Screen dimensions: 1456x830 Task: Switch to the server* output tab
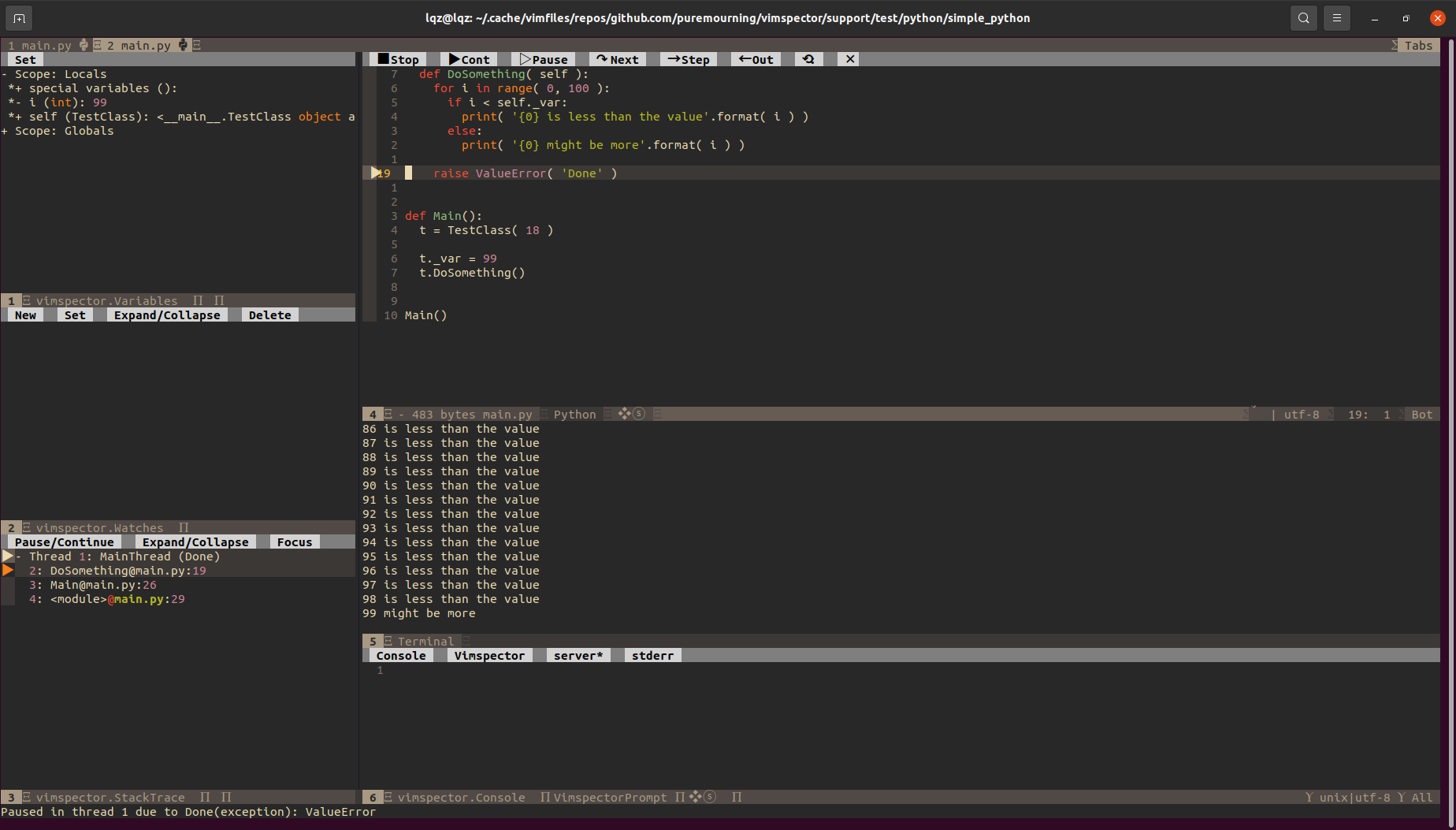point(578,655)
